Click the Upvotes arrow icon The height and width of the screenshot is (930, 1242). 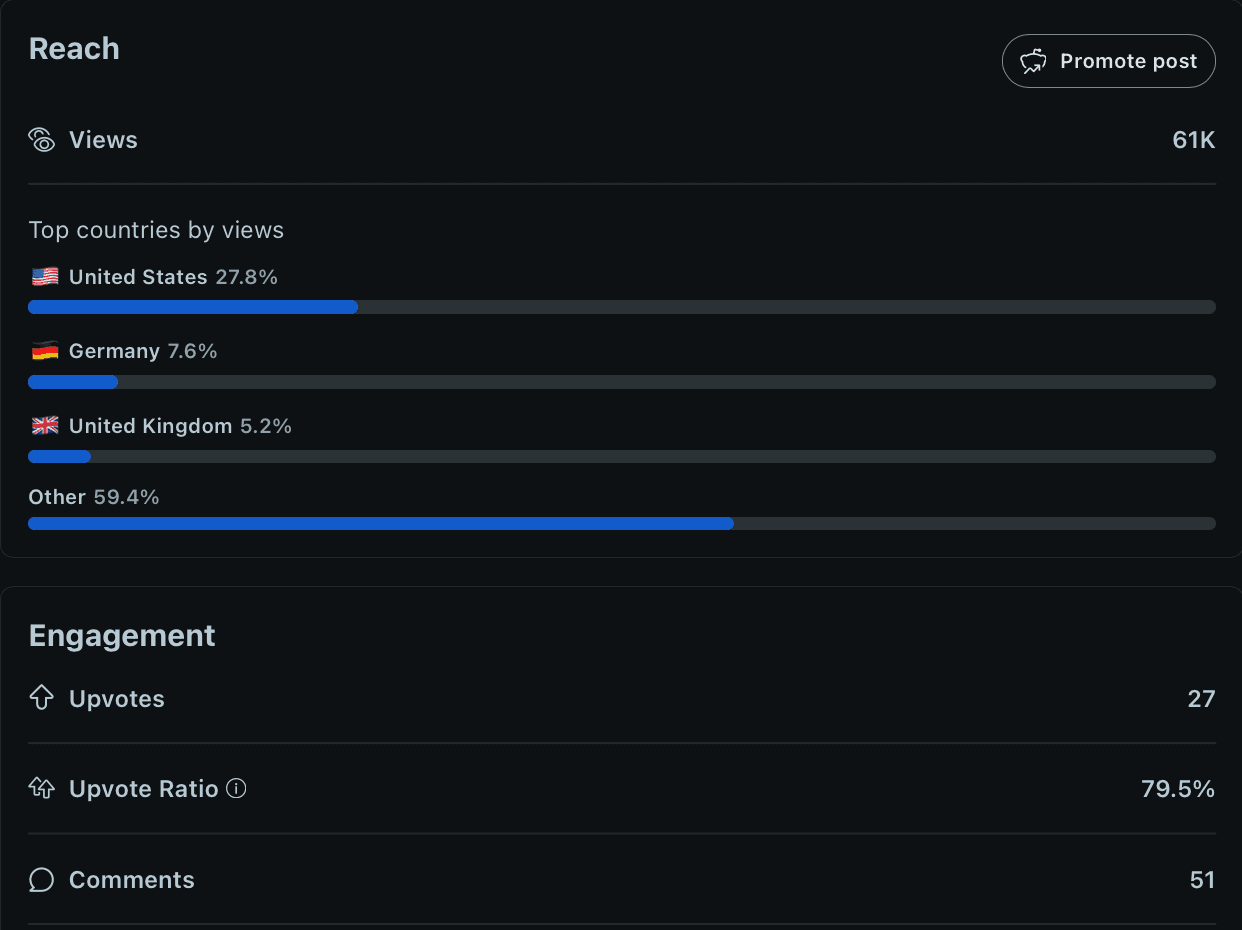click(41, 698)
